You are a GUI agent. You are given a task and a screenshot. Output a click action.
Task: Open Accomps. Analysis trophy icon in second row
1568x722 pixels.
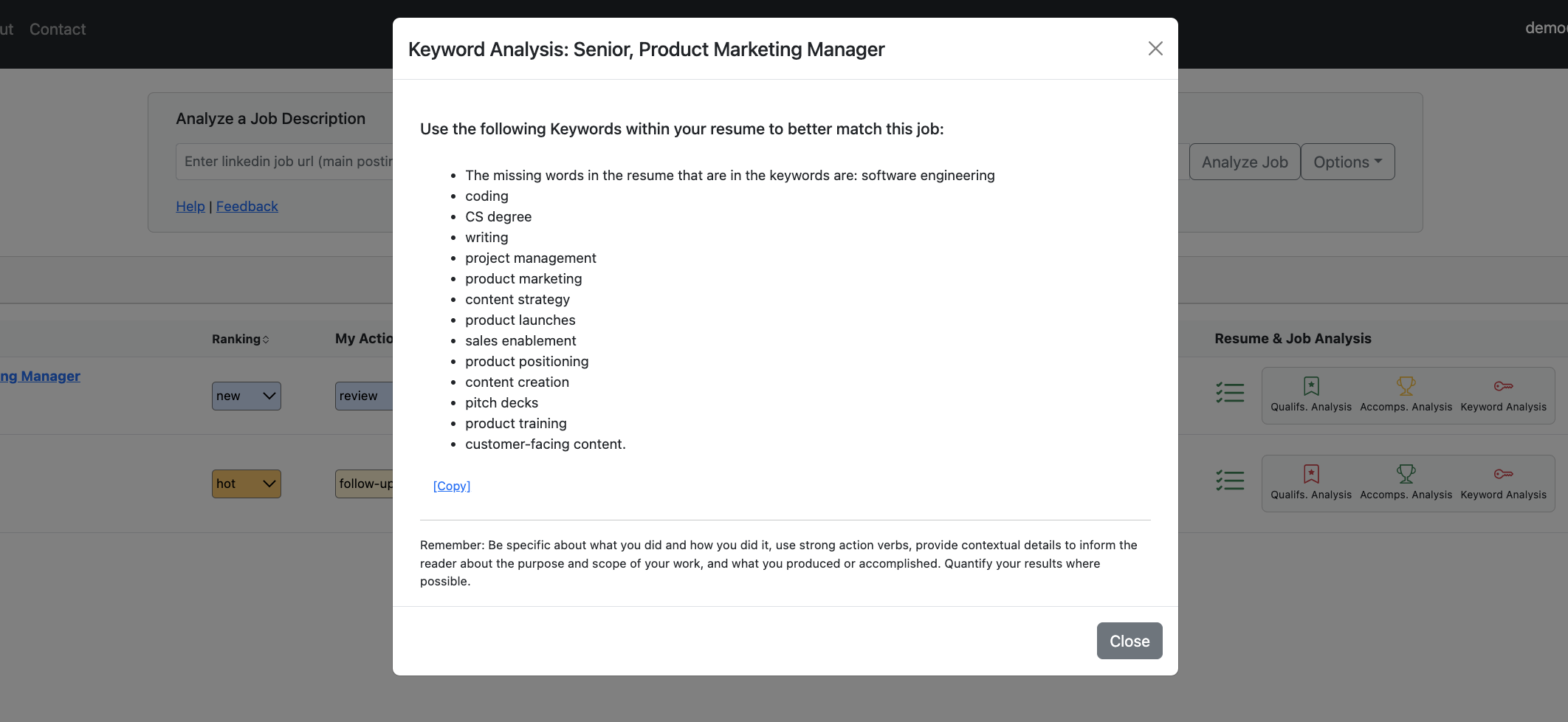(1406, 474)
